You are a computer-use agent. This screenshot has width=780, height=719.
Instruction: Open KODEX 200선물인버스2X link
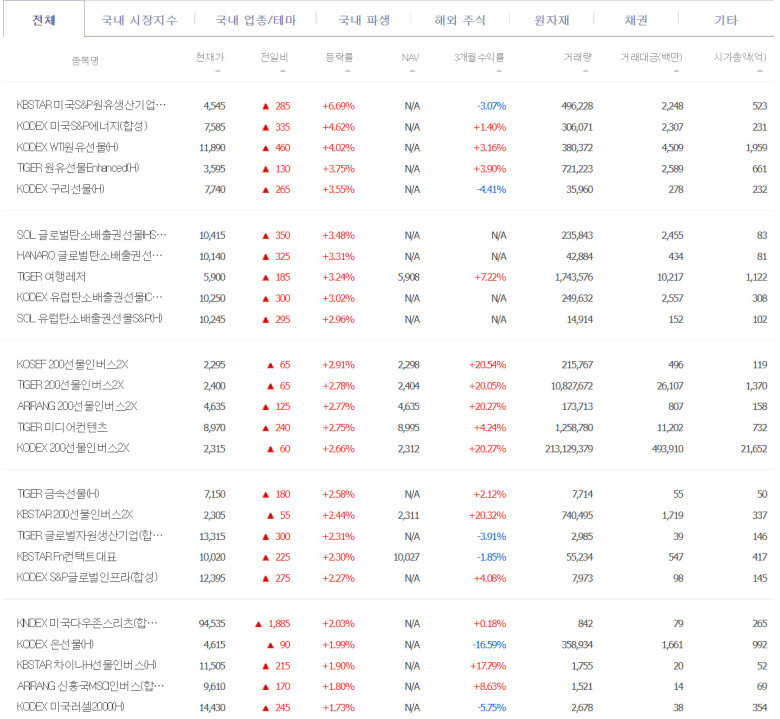pos(73,448)
